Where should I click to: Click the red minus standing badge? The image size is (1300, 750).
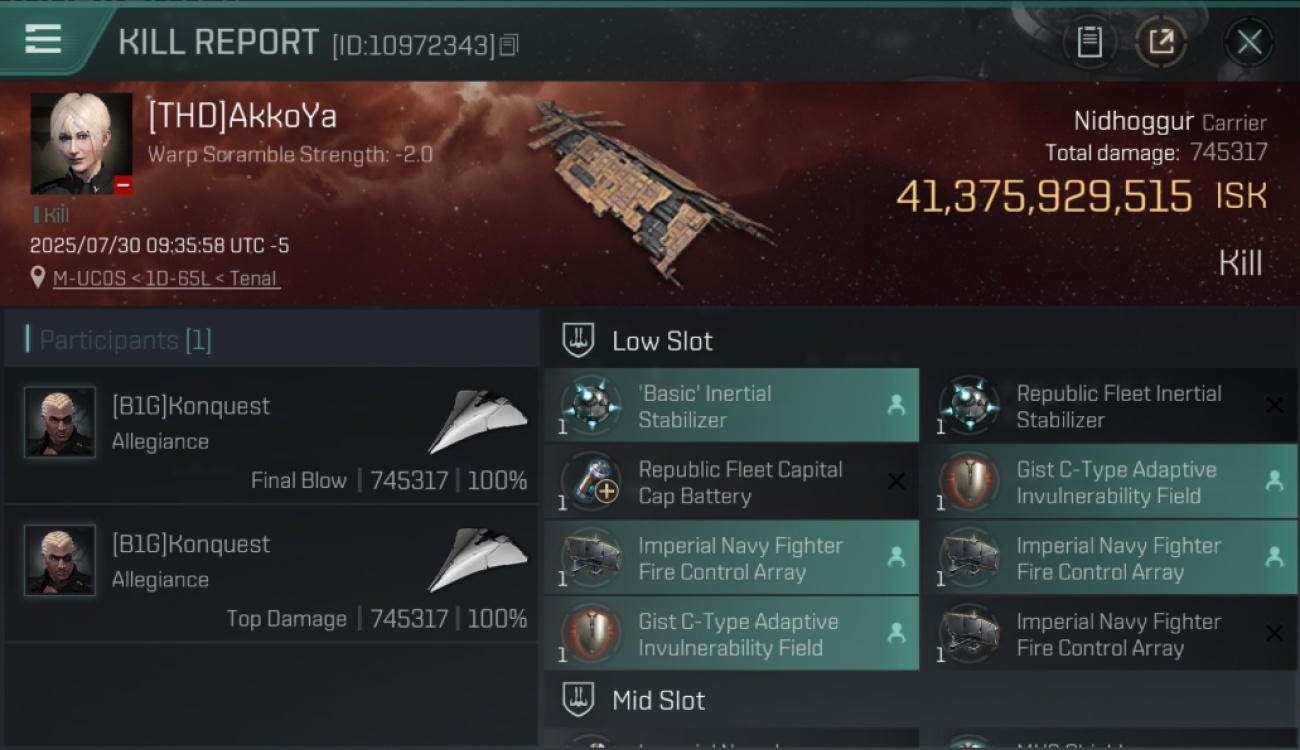[122, 185]
